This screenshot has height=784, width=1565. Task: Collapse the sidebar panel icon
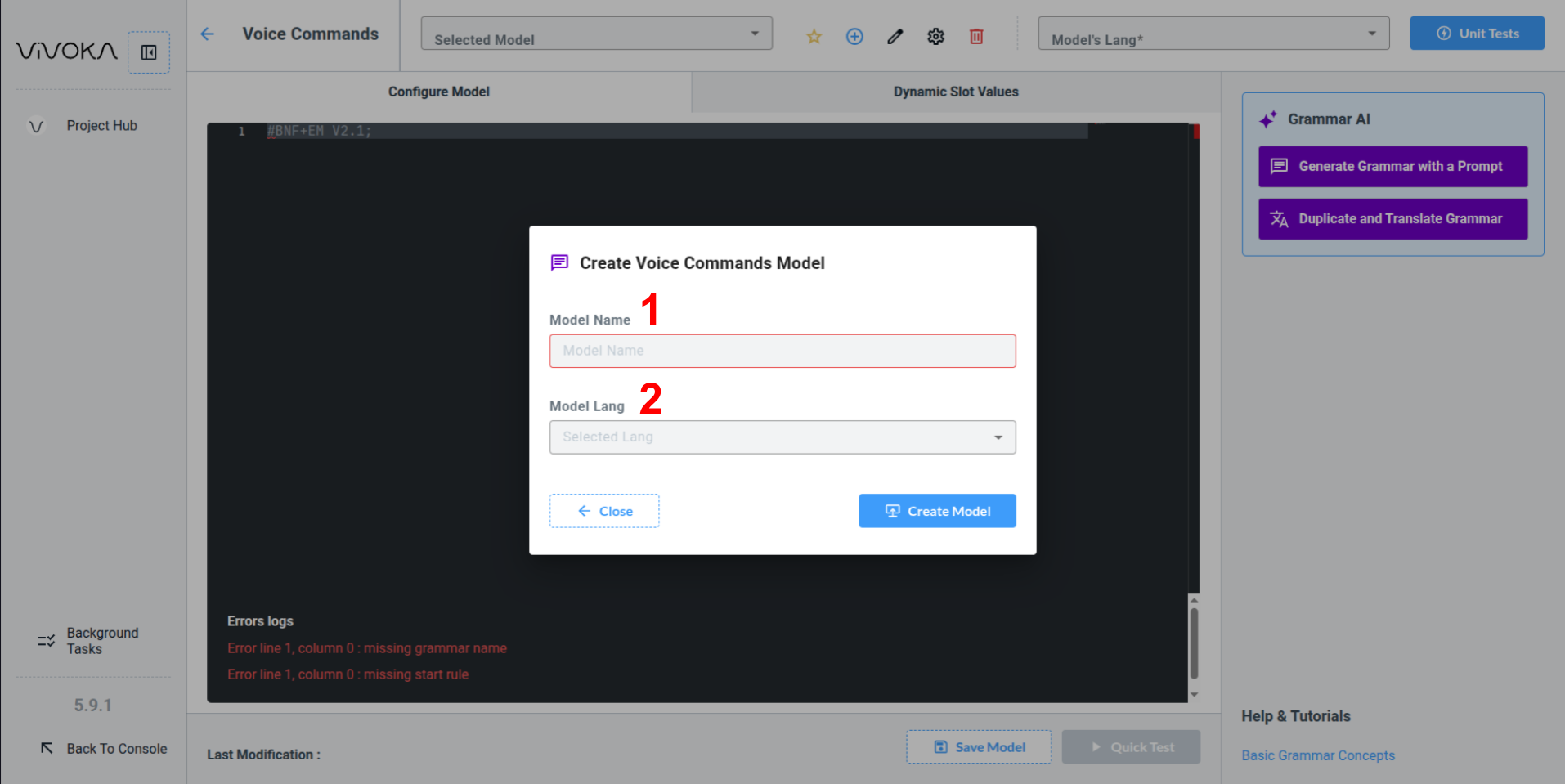point(149,52)
